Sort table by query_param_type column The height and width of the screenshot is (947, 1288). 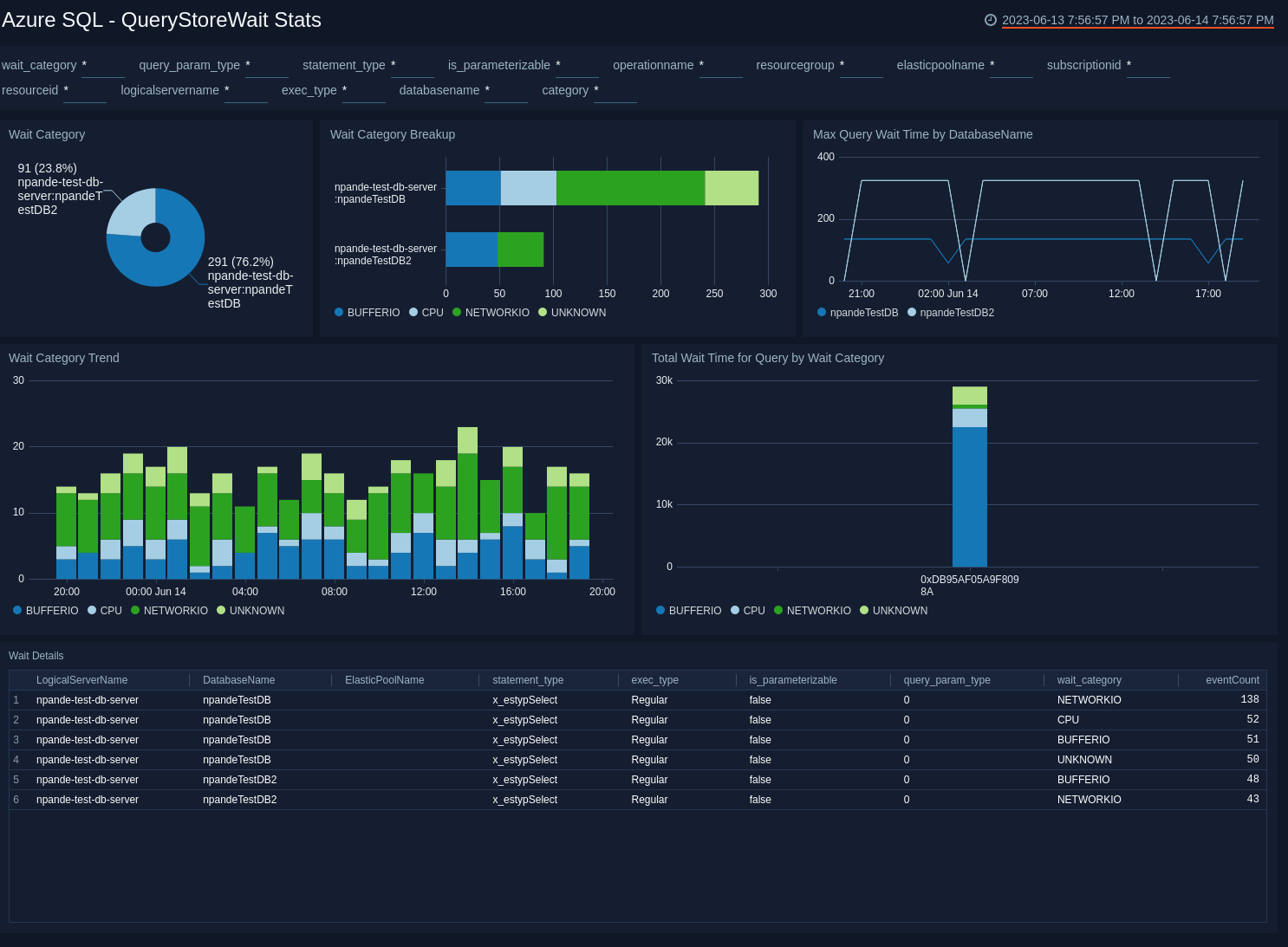coord(946,680)
